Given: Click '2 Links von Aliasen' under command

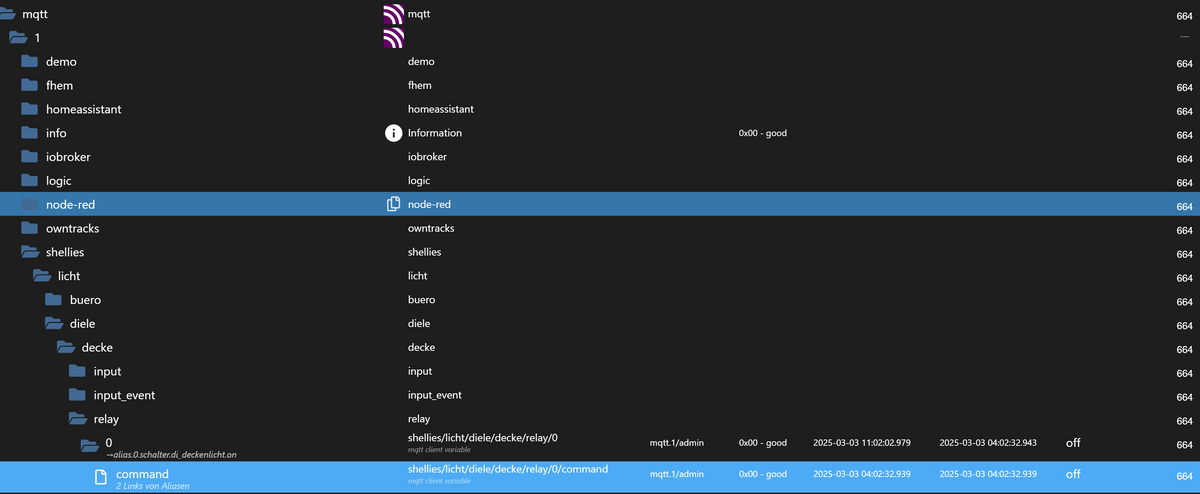Looking at the screenshot, I should [153, 485].
